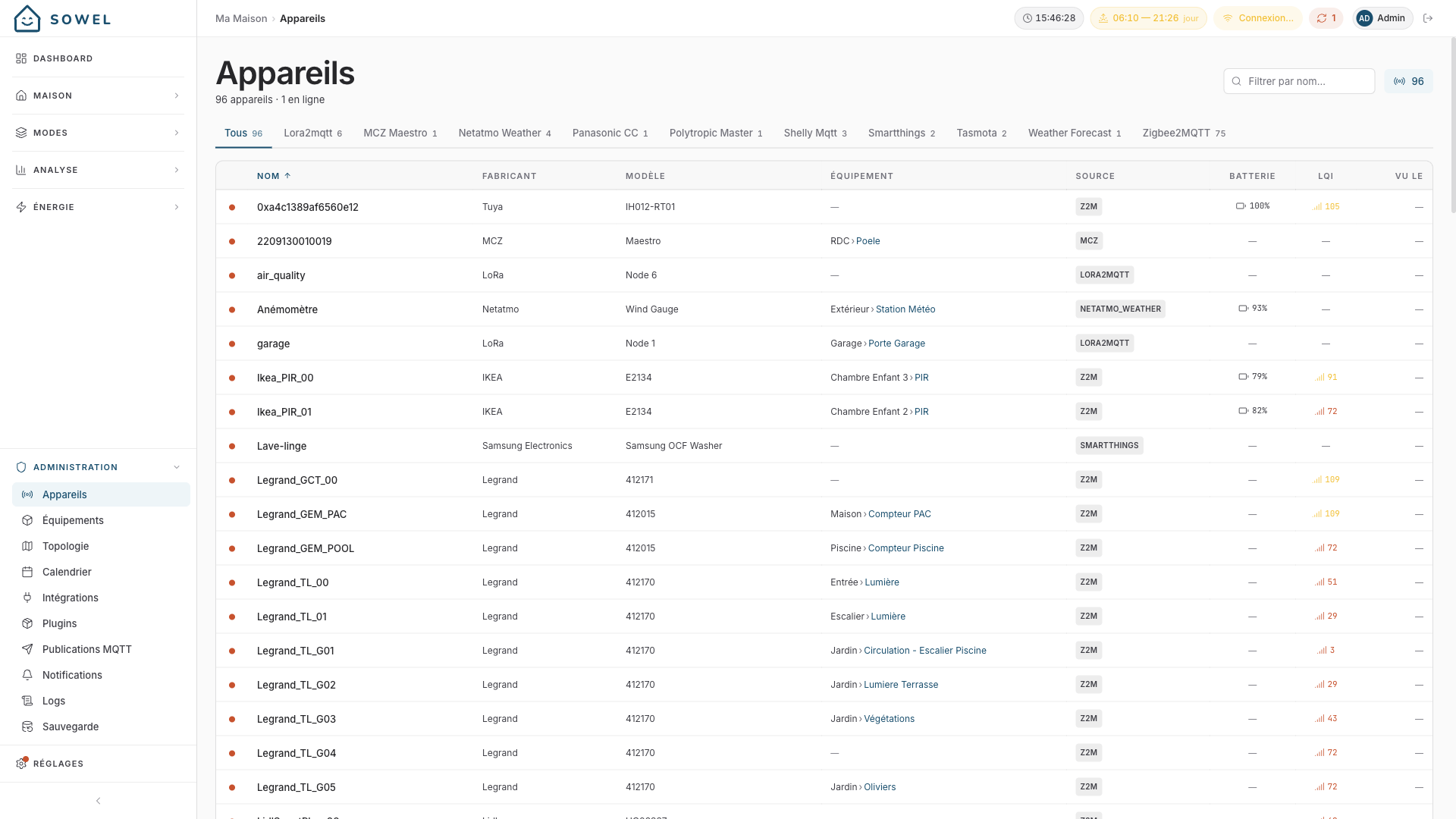Viewport: 1456px width, 819px height.
Task: Open the Panasonic CC tab
Action: point(610,133)
